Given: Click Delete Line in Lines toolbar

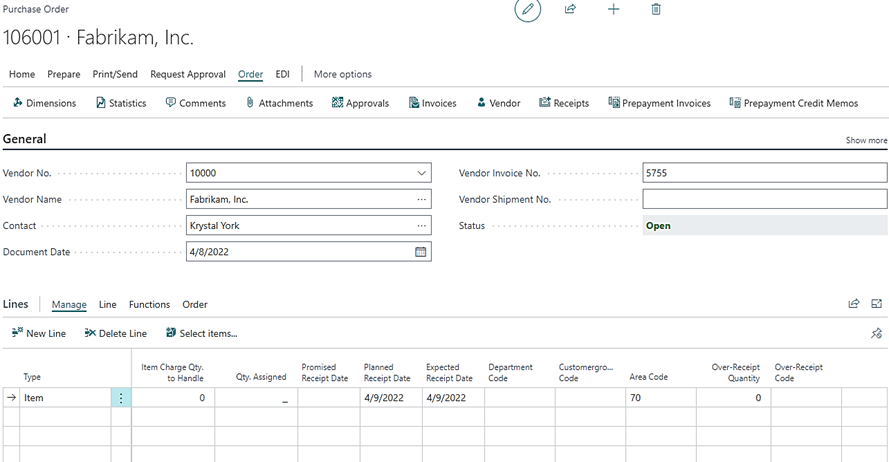Looking at the screenshot, I should click(x=116, y=333).
